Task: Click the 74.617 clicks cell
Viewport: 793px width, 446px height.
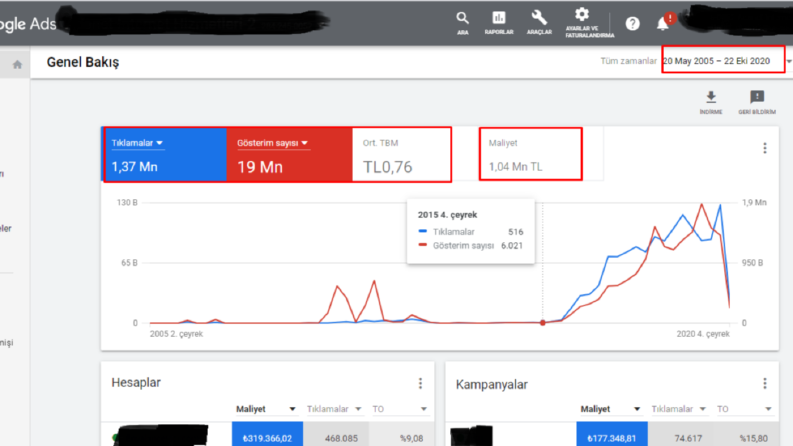Action: (680, 435)
